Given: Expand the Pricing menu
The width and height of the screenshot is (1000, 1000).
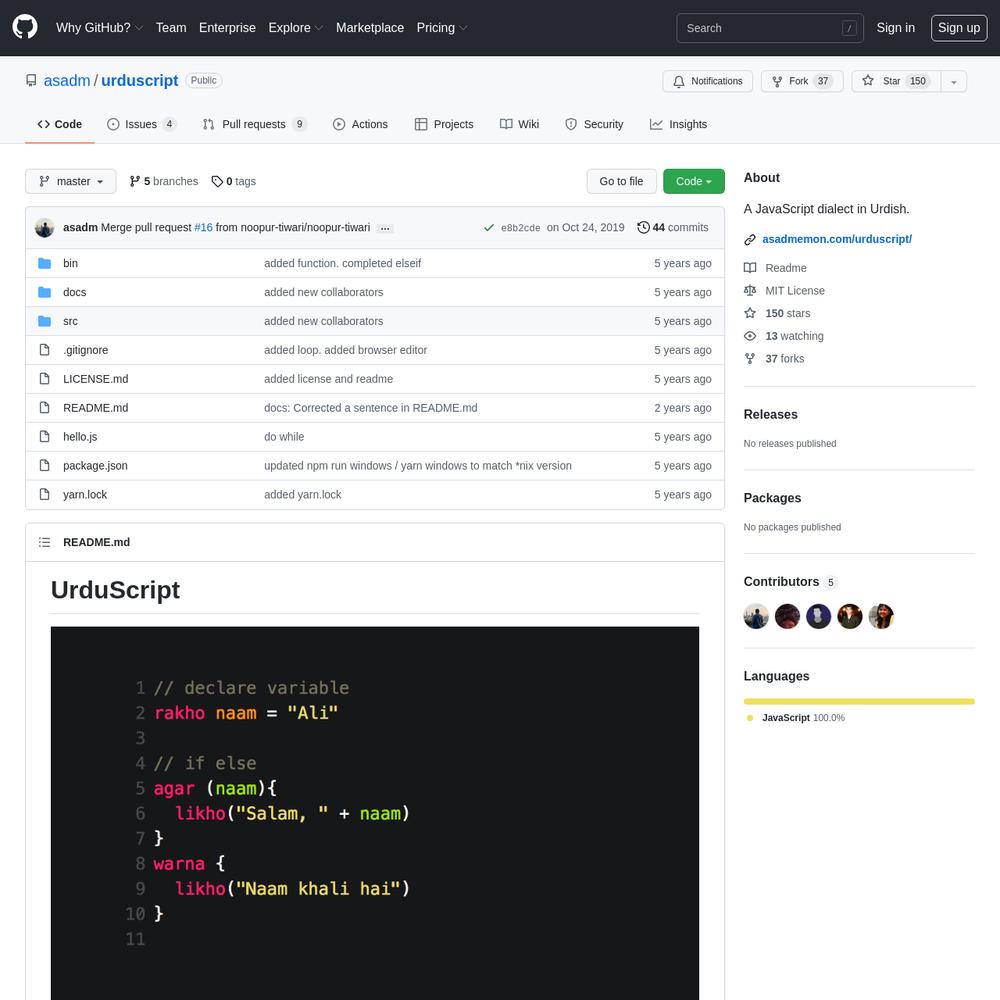Looking at the screenshot, I should tap(441, 27).
